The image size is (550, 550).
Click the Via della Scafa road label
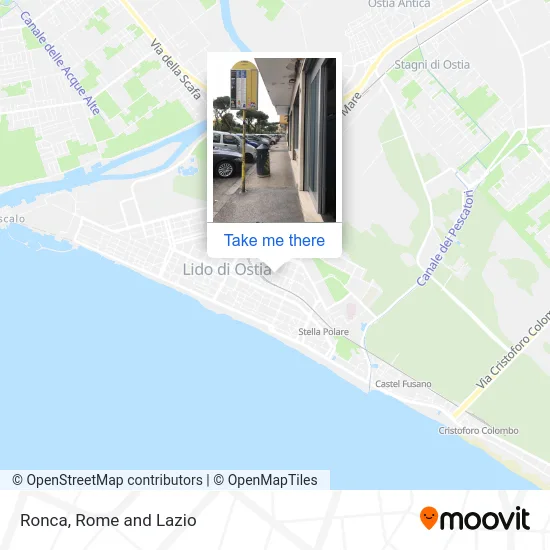pos(176,69)
